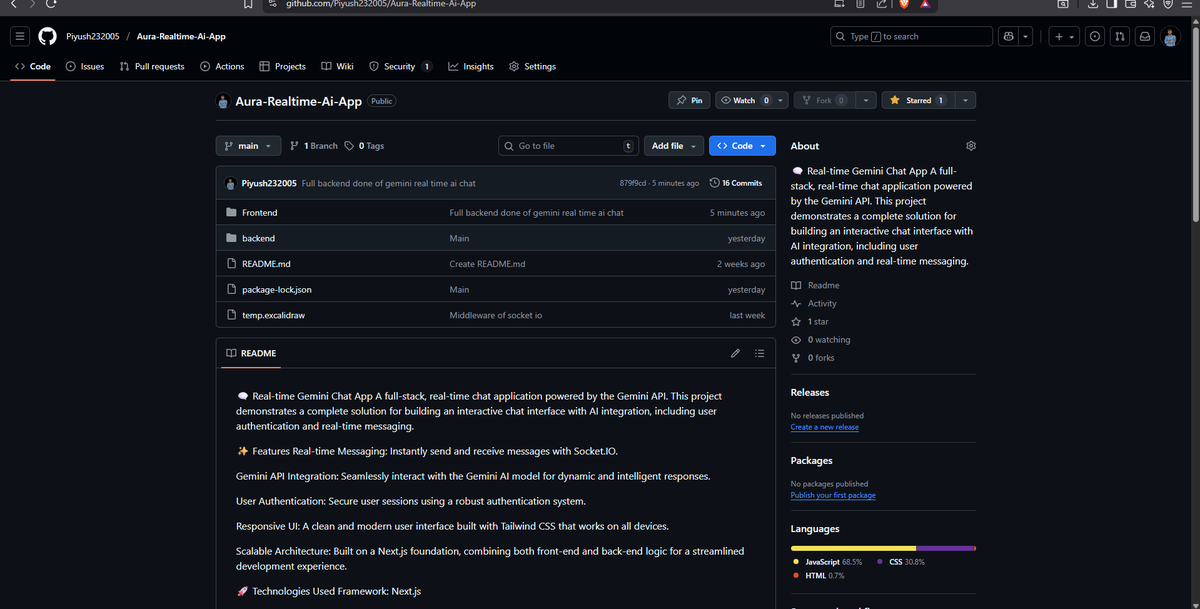
Task: Switch to the Projects tab
Action: [x=283, y=66]
